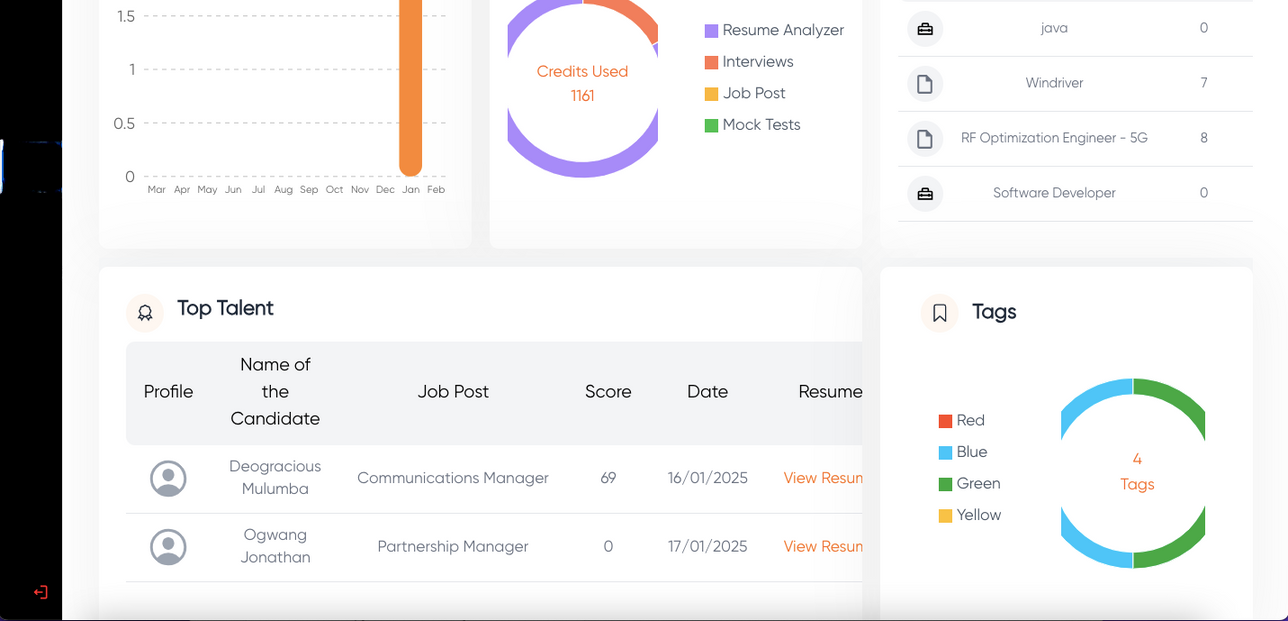
Task: Click document icon beside RF Optimization Engineer
Action: tap(925, 139)
